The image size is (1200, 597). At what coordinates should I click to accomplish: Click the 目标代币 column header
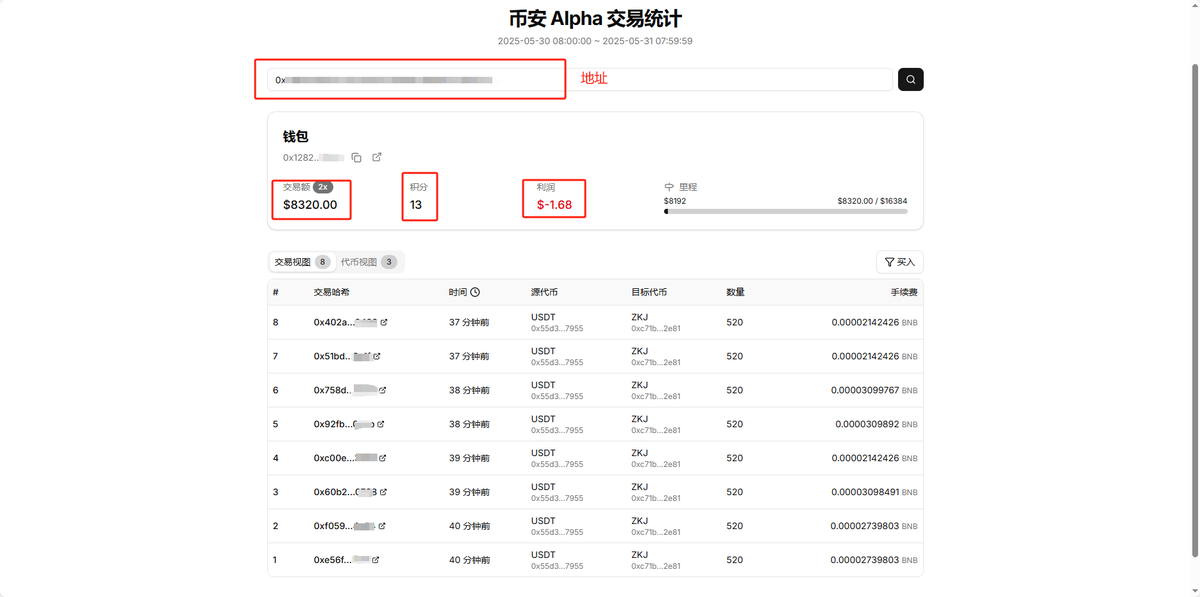coord(649,292)
